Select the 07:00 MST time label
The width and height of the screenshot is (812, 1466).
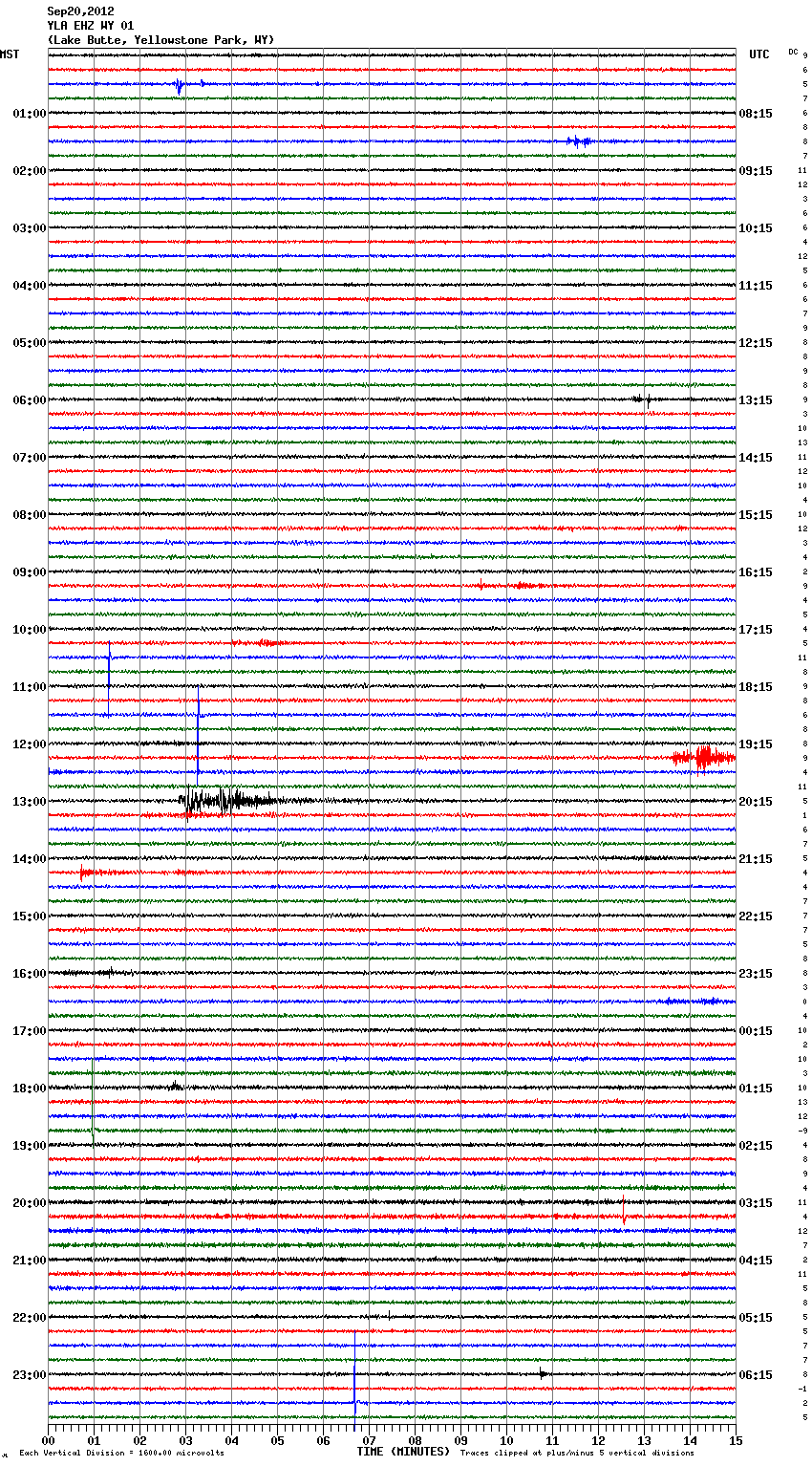pos(30,458)
